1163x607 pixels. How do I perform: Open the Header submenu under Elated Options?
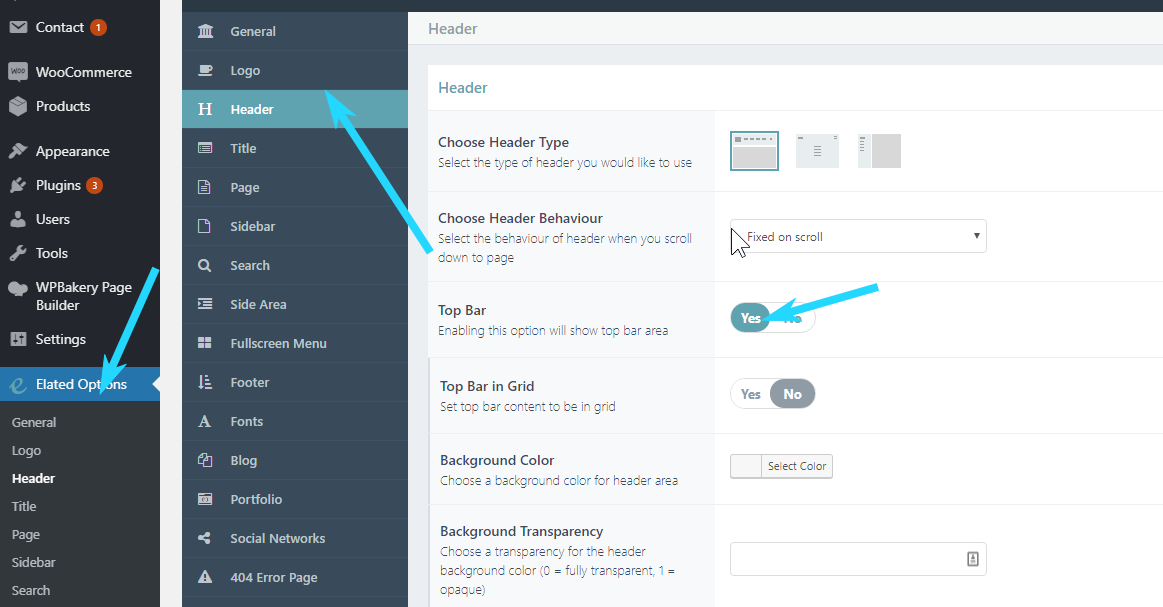pos(33,479)
